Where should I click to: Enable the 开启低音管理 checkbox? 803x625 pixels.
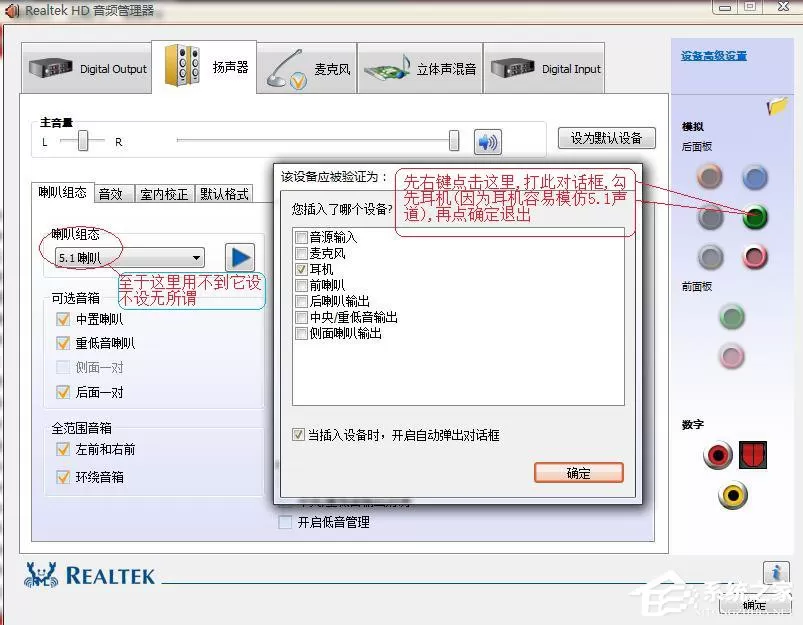pyautogui.click(x=285, y=522)
